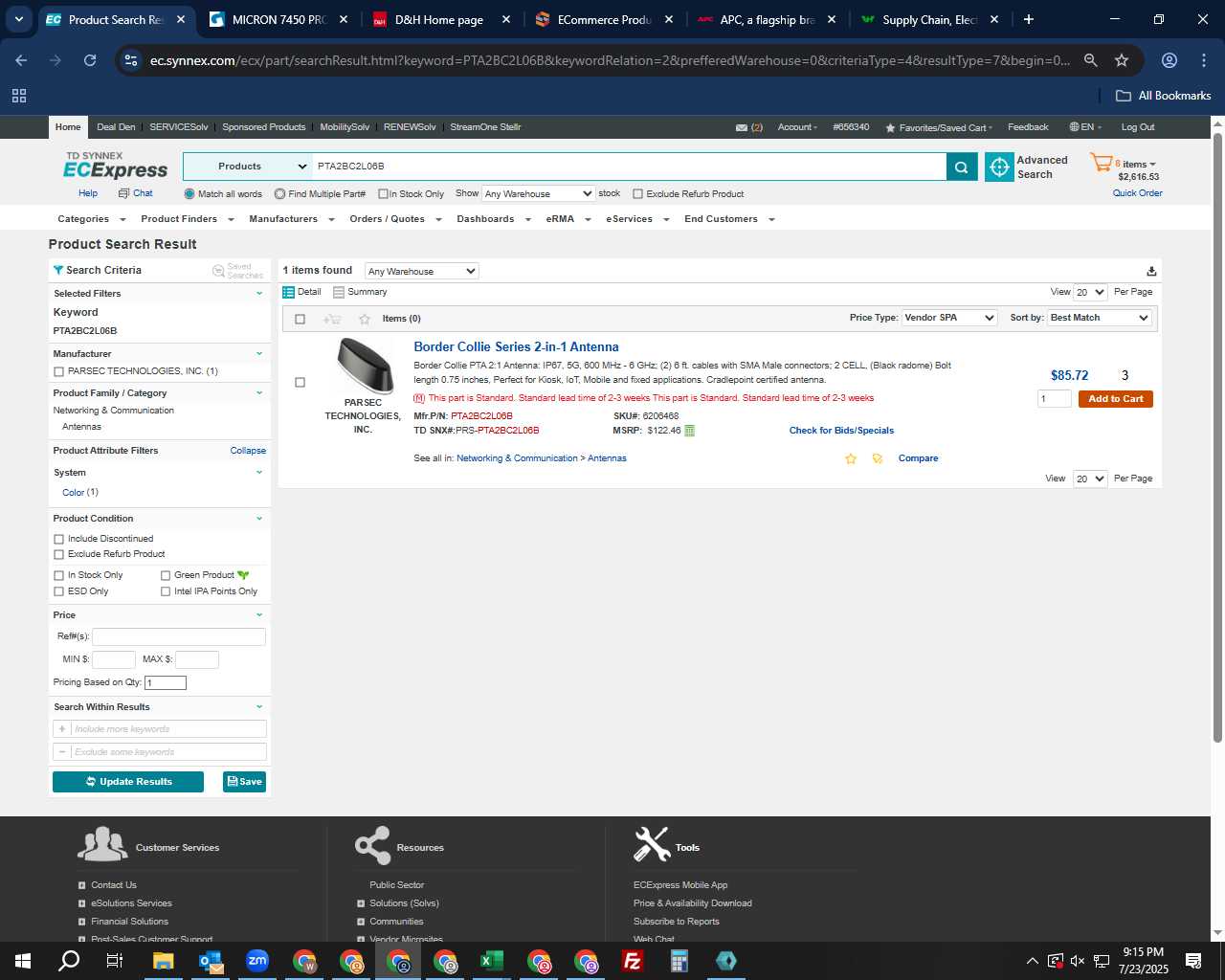Bookmark this page with star icon
Screen dimensions: 1225x980
[1122, 60]
